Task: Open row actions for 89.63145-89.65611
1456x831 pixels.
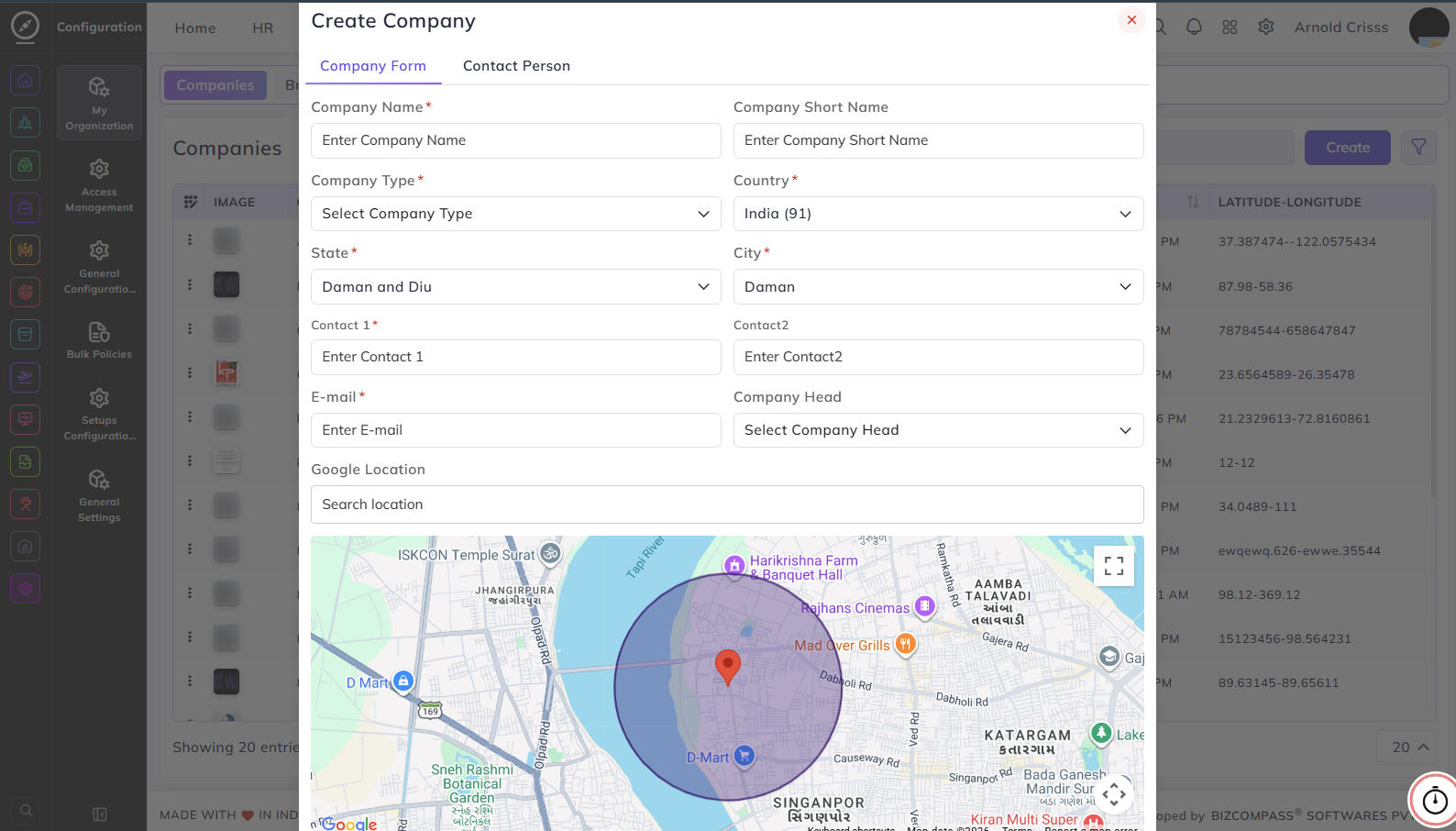Action: (190, 681)
